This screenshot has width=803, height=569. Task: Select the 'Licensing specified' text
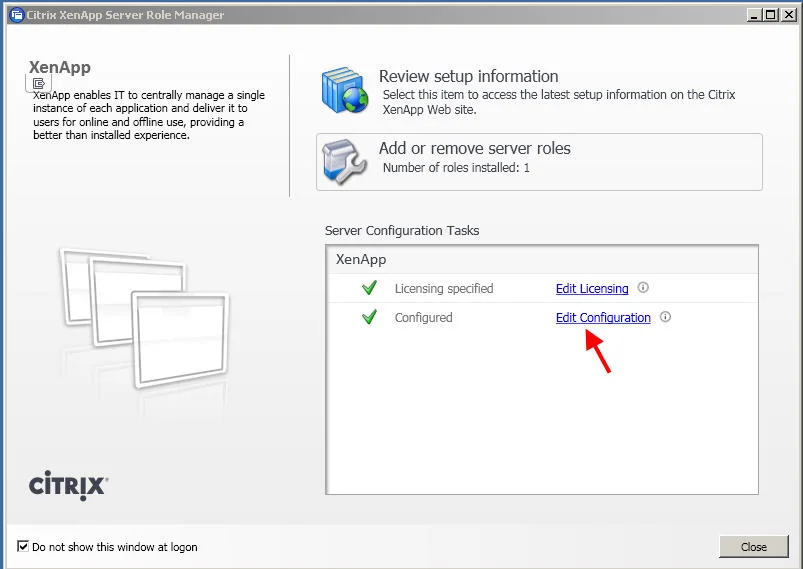tap(443, 288)
